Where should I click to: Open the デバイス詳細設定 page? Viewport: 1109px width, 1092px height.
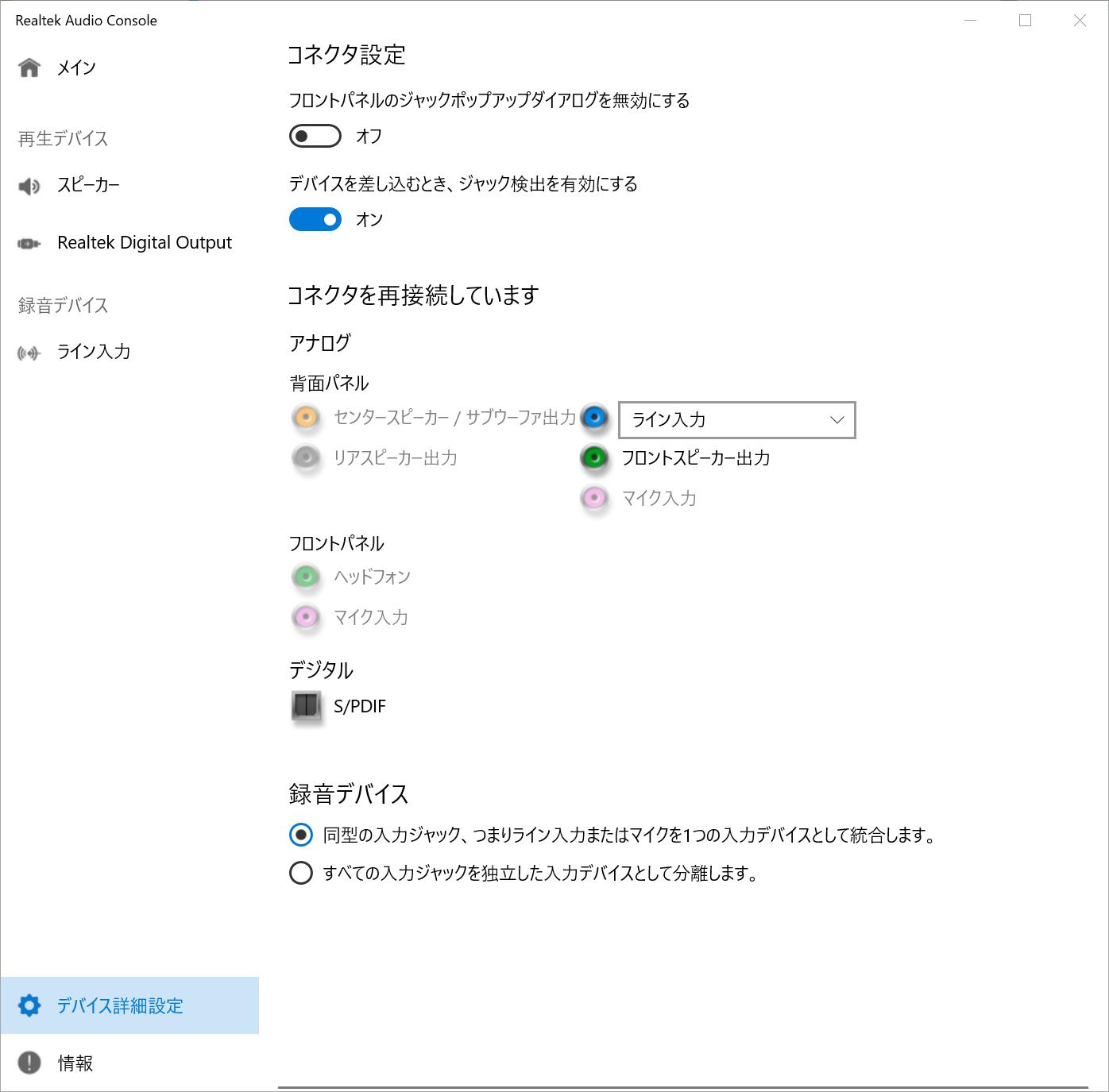(129, 1005)
